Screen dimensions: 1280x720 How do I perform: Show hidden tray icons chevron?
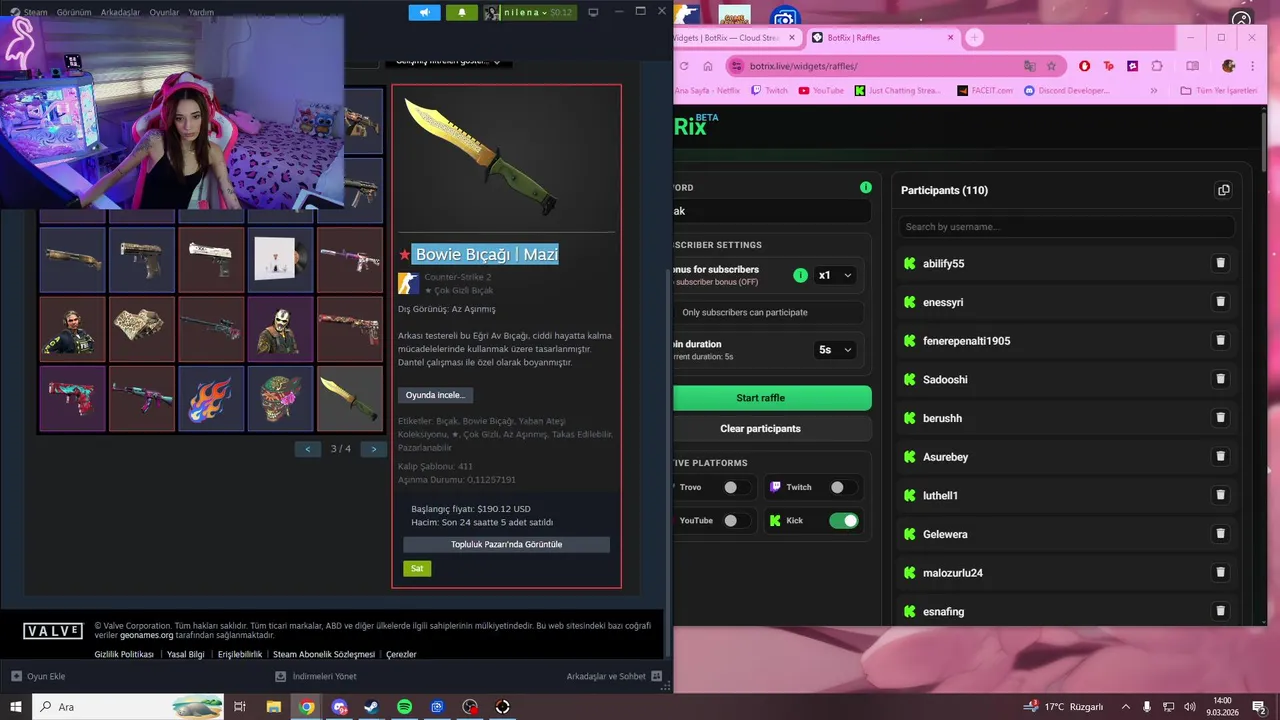1125,707
